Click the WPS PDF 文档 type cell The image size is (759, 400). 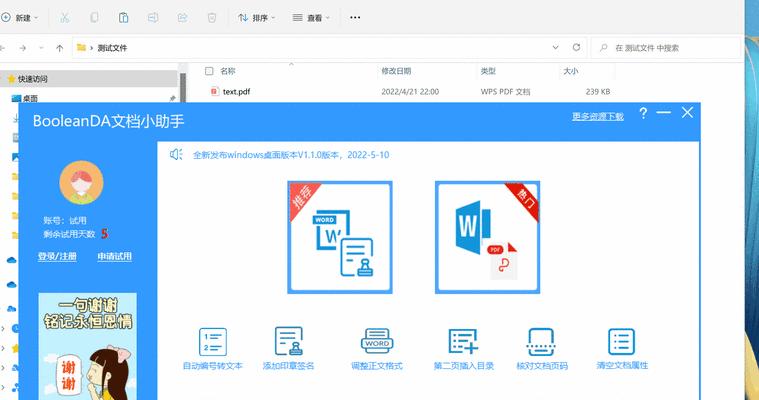point(505,92)
